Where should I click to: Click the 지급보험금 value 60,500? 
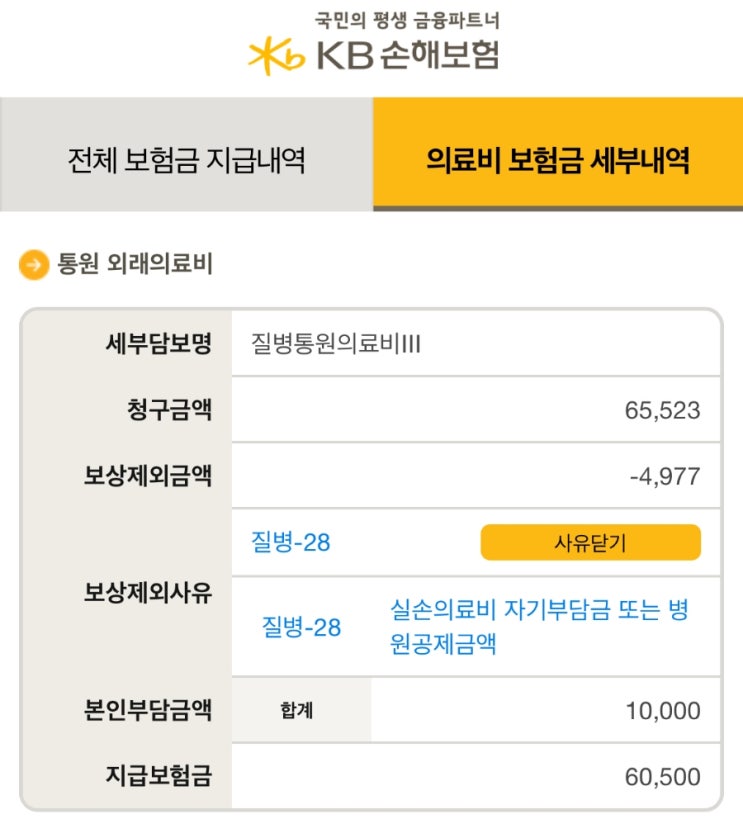point(663,777)
